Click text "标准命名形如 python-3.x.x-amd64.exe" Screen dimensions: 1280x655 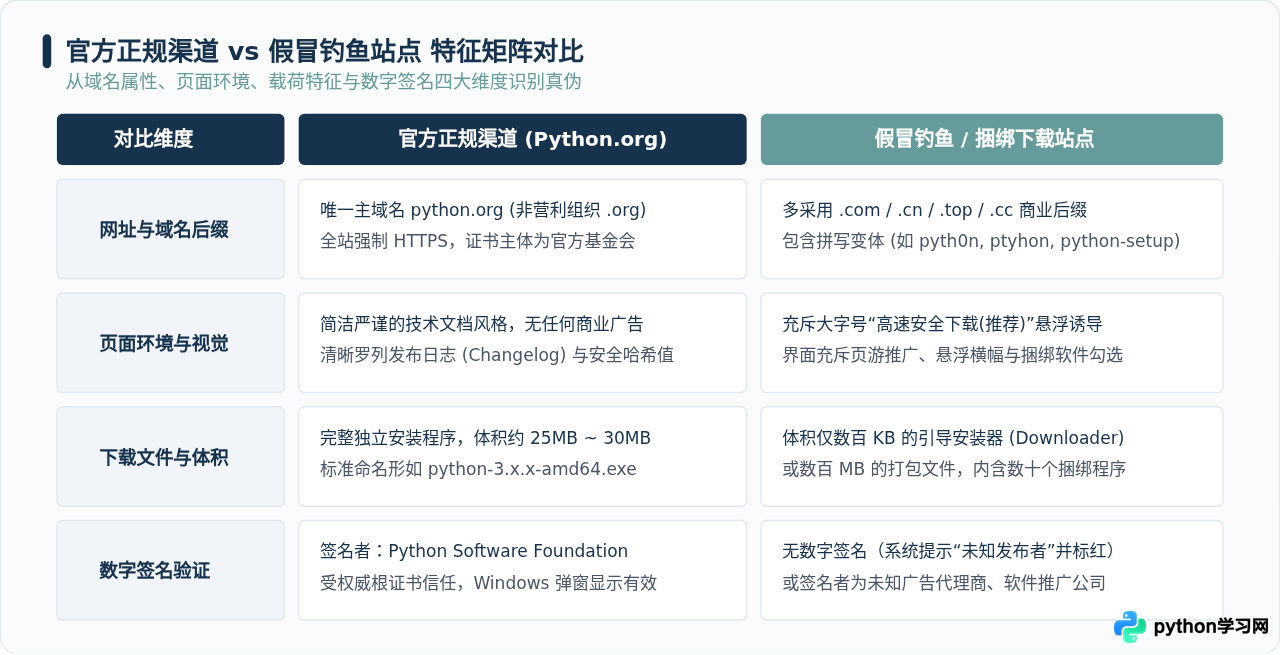point(478,469)
